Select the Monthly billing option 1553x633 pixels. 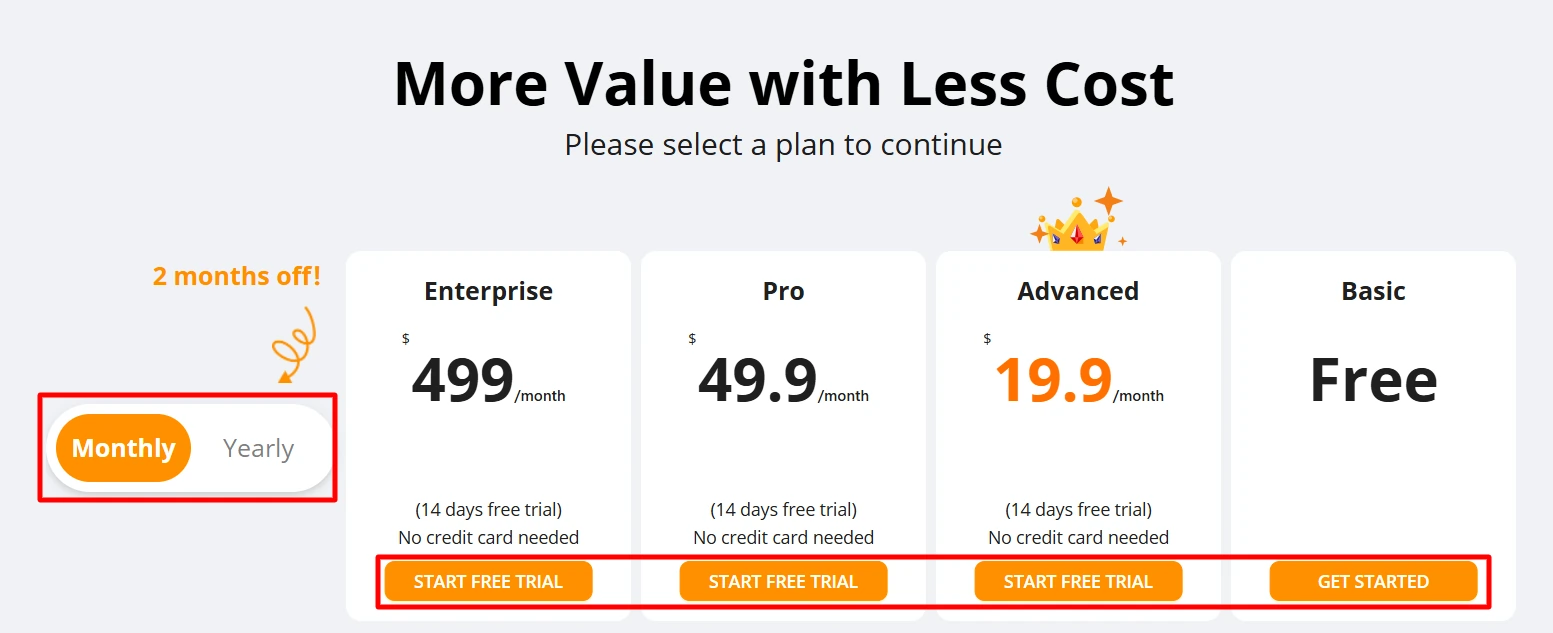click(x=121, y=448)
